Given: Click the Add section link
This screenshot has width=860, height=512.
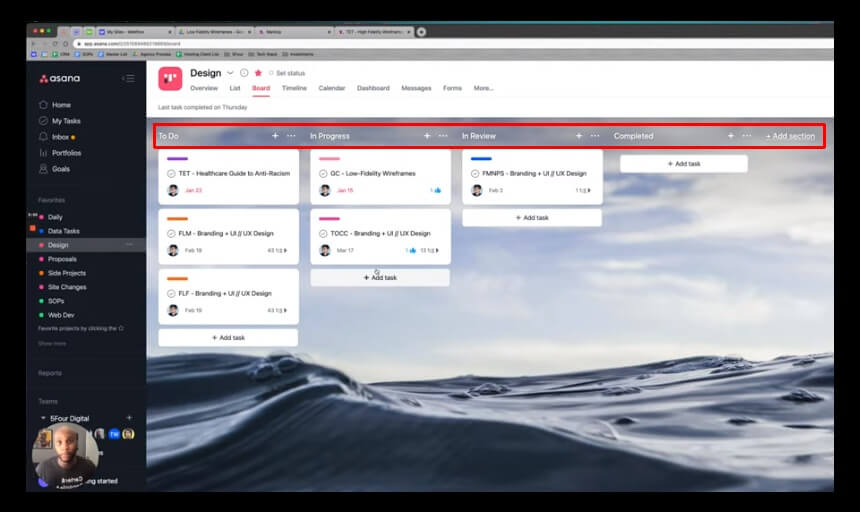Looking at the screenshot, I should coord(790,136).
